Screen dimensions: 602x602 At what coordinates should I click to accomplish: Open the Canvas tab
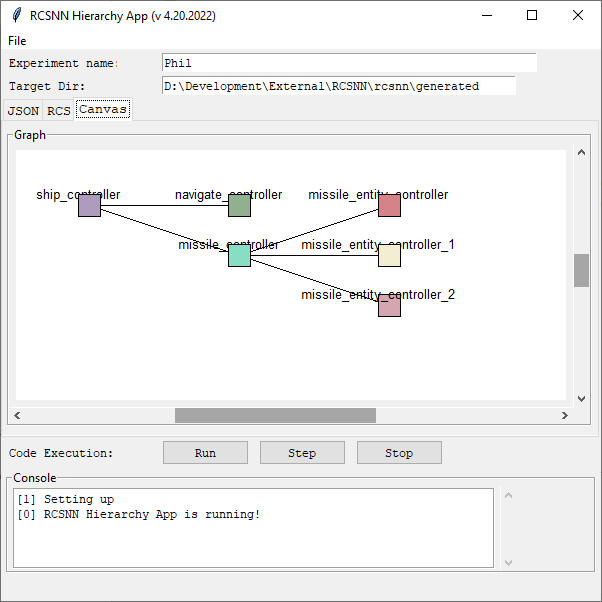tap(103, 109)
